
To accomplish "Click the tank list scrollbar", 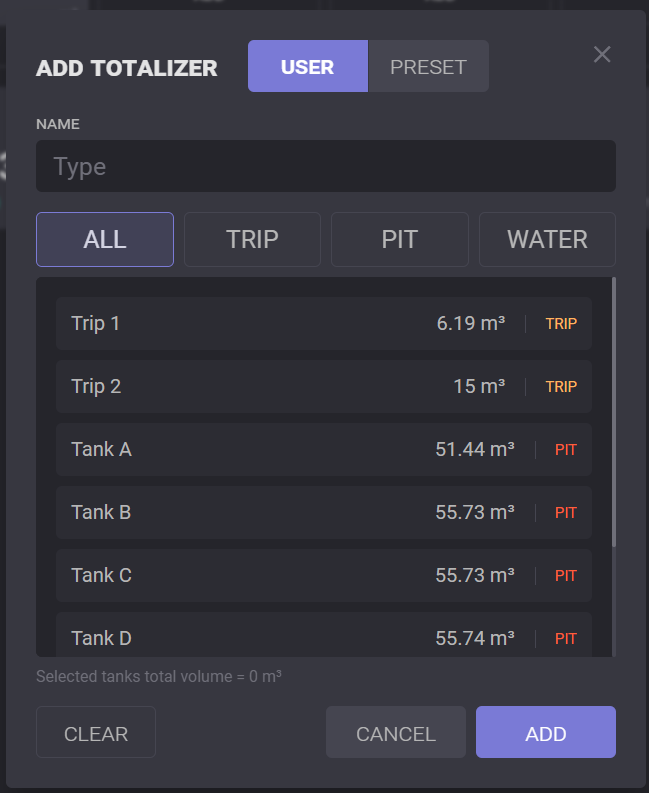I will click(613, 412).
